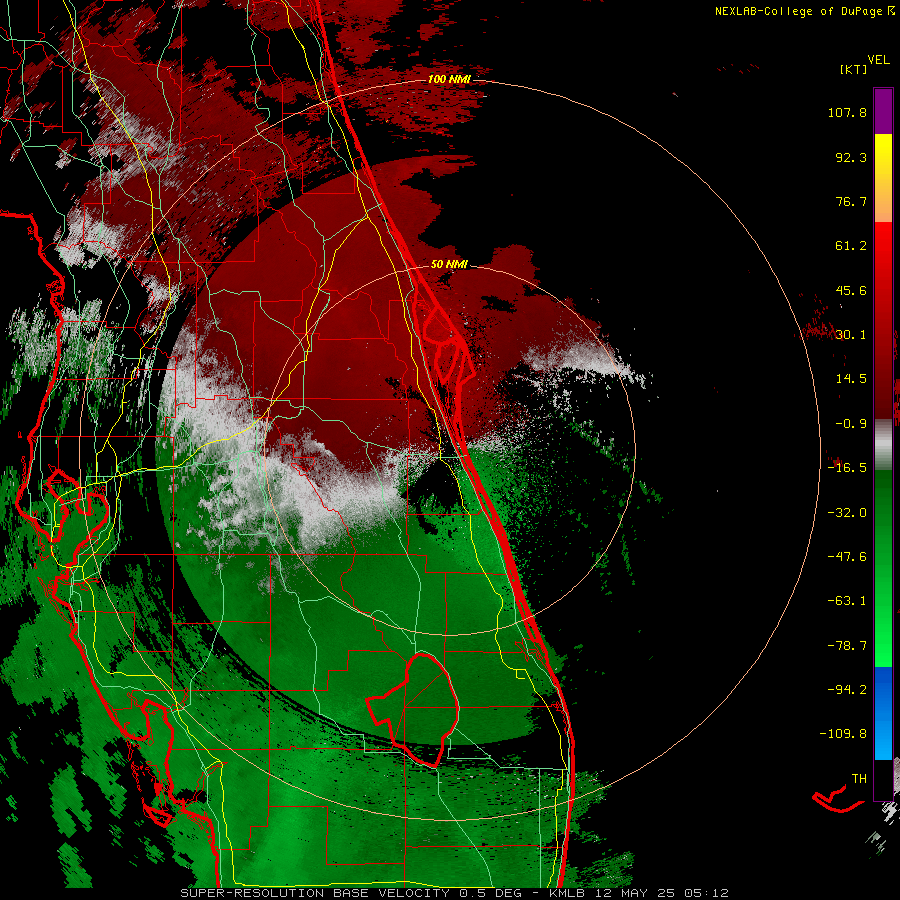Select the -47.6 velocity scale value
Image resolution: width=900 pixels, height=900 pixels.
(x=847, y=557)
